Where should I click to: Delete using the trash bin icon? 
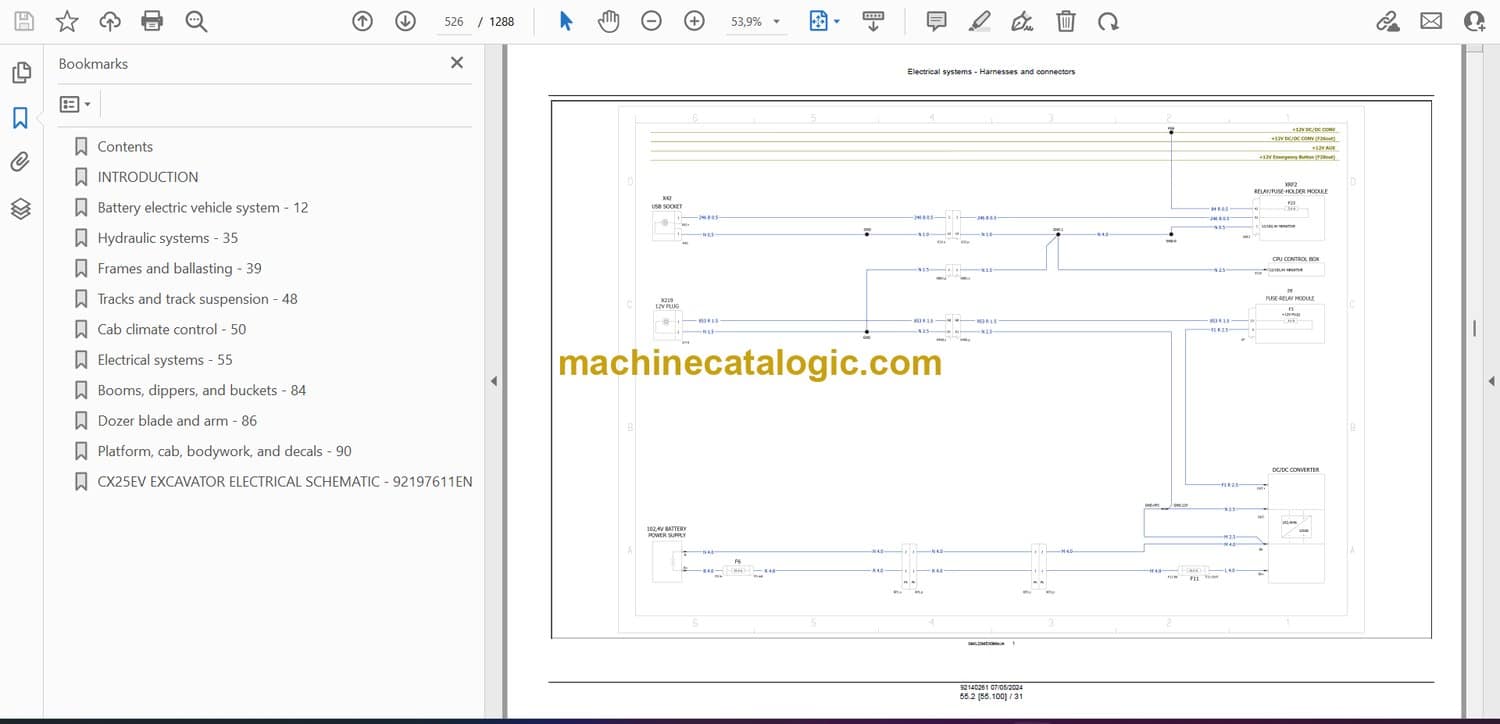coord(1066,21)
